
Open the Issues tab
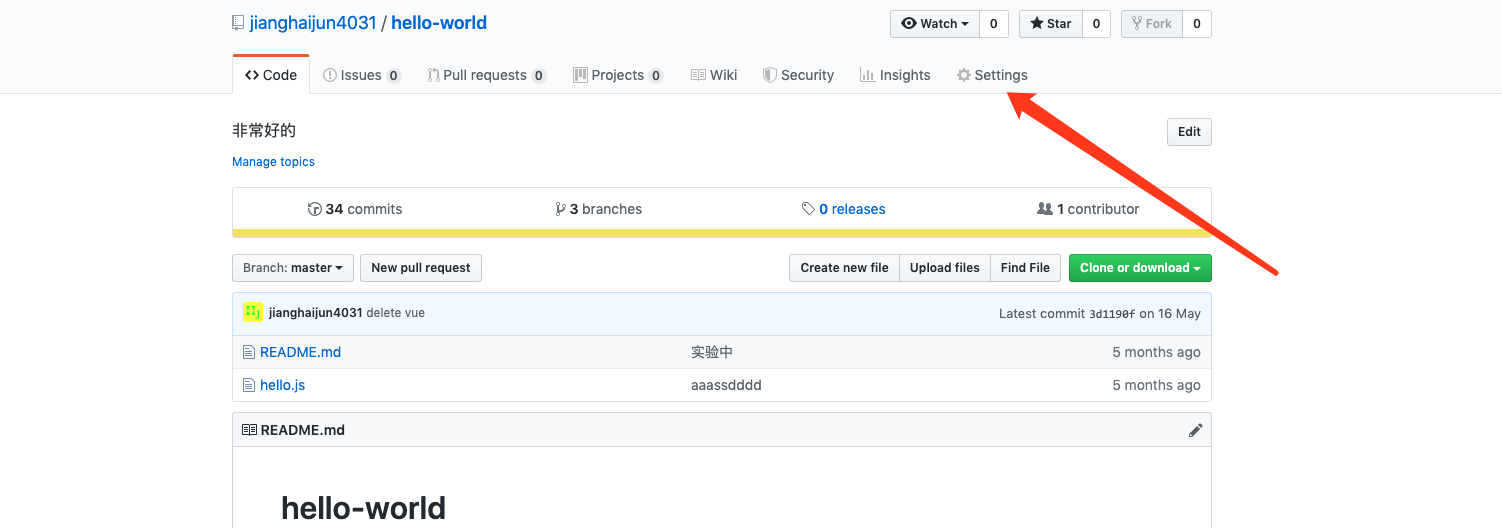click(362, 75)
